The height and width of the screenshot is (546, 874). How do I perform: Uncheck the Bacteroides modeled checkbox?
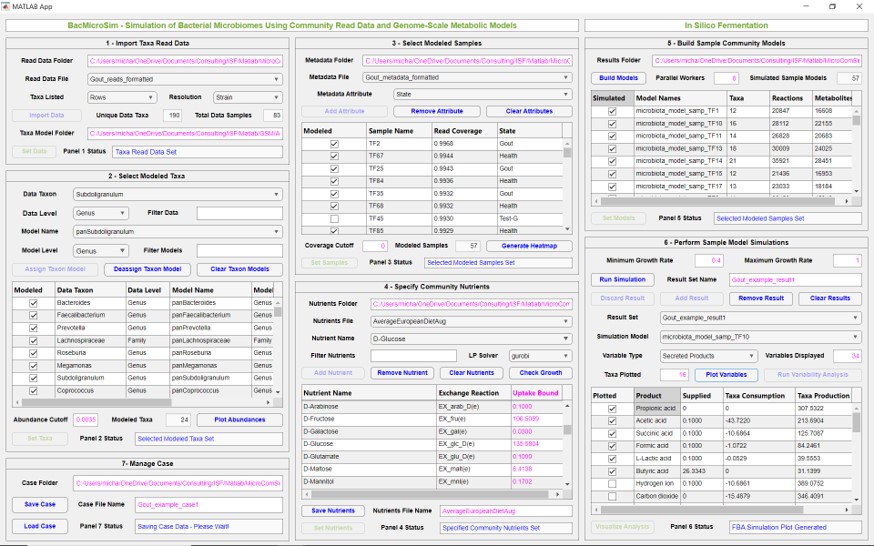point(33,302)
